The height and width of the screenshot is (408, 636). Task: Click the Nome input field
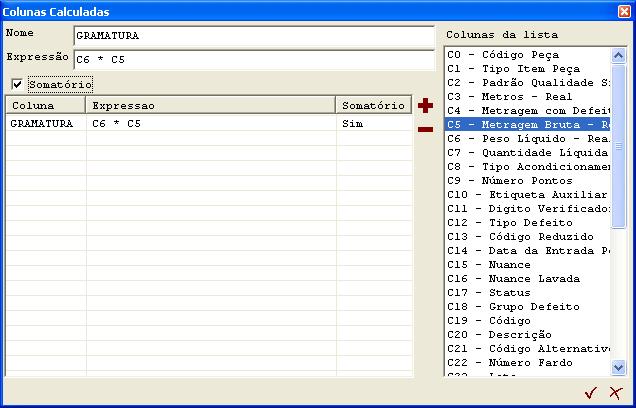(254, 36)
